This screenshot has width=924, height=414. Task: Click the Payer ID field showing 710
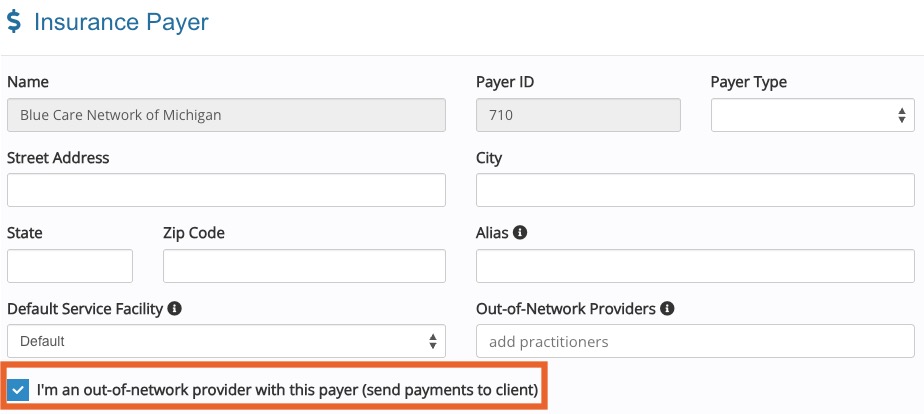tap(578, 115)
